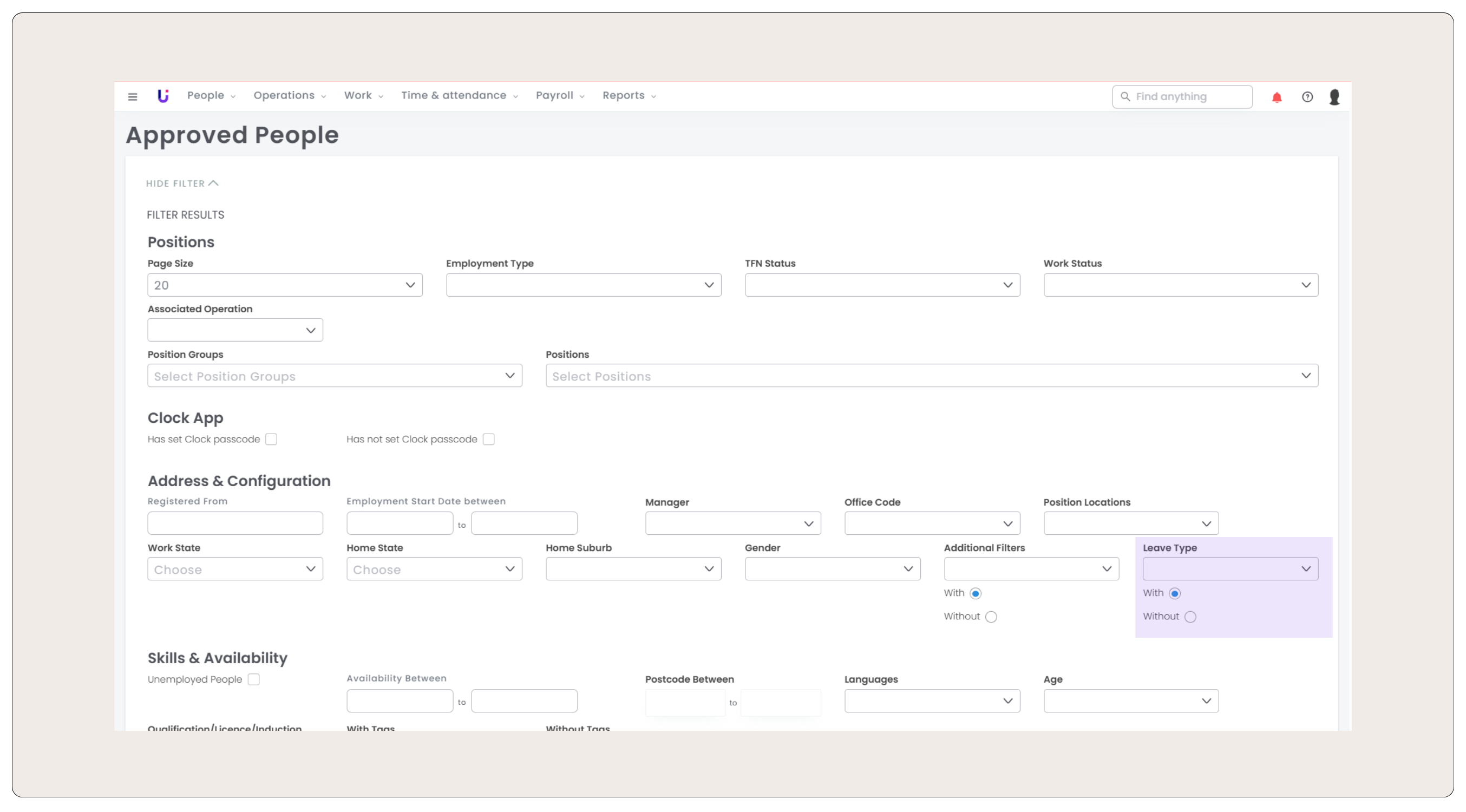The width and height of the screenshot is (1466, 812).
Task: Open the Associated Operation dropdown
Action: [x=235, y=330]
